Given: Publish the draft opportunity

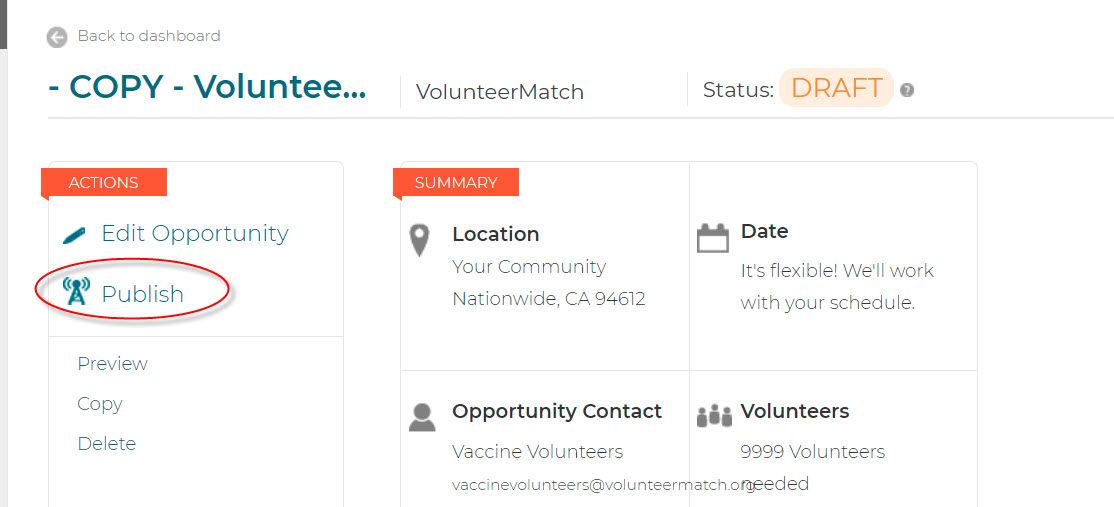Looking at the screenshot, I should click(142, 294).
